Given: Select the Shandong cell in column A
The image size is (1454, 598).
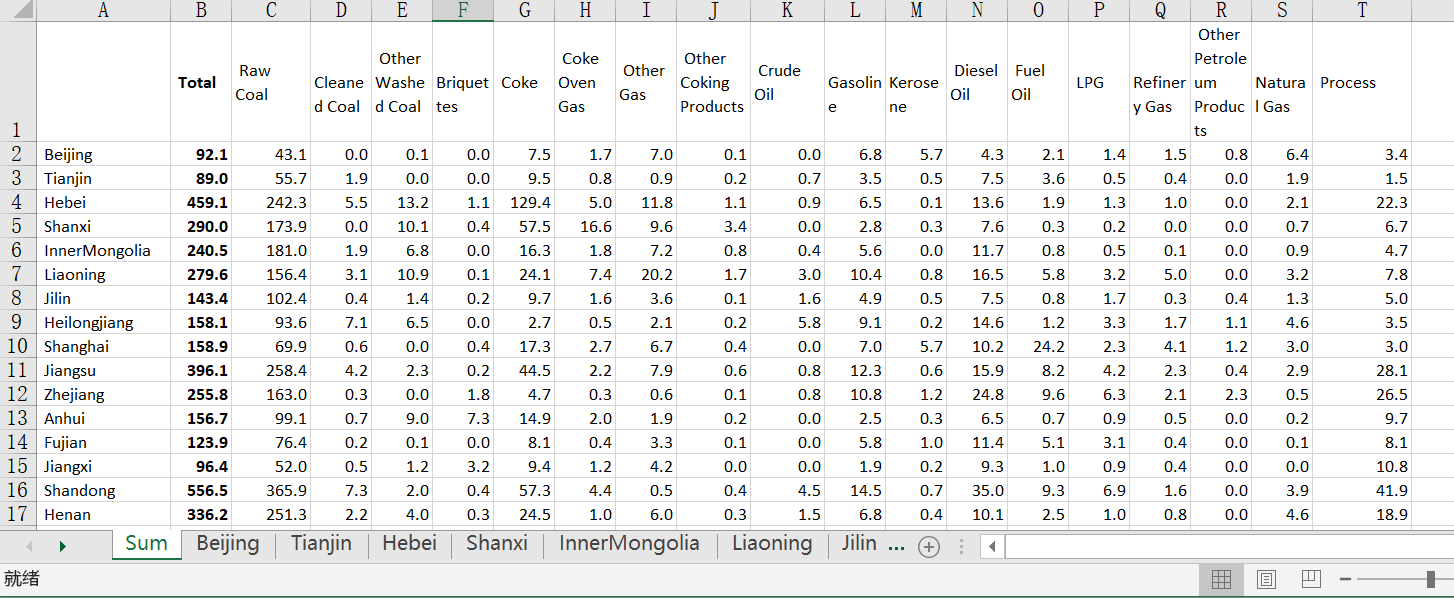Looking at the screenshot, I should 80,491.
